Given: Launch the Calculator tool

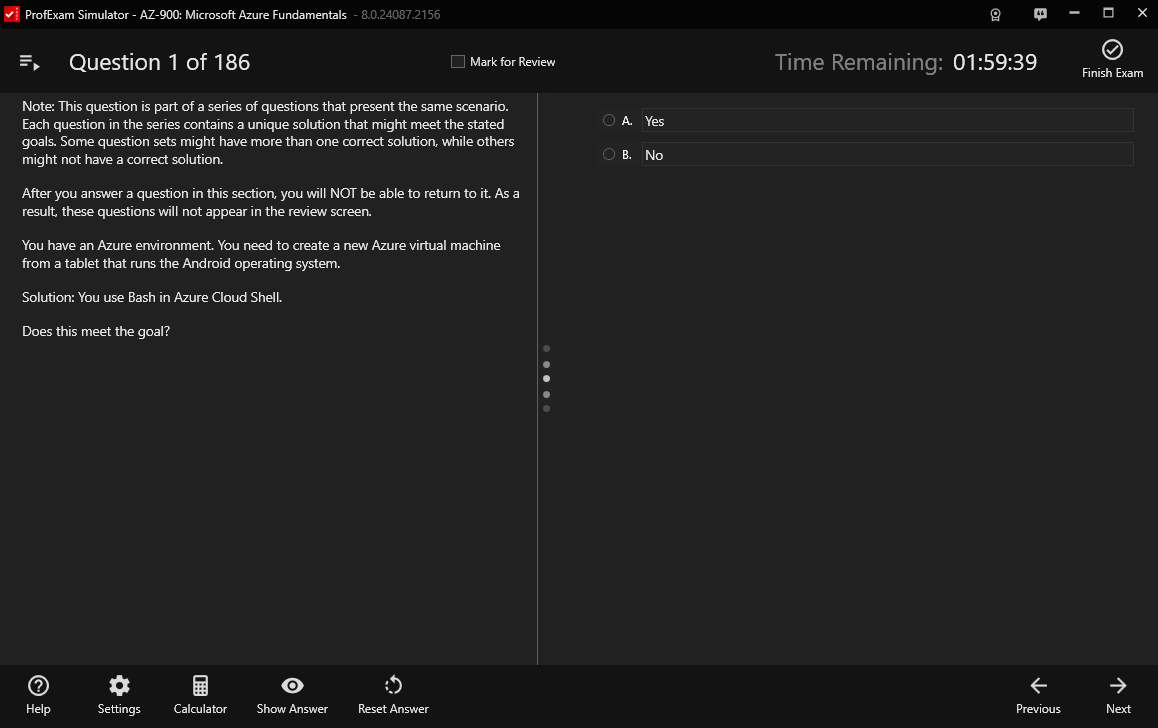Looking at the screenshot, I should [x=200, y=696].
